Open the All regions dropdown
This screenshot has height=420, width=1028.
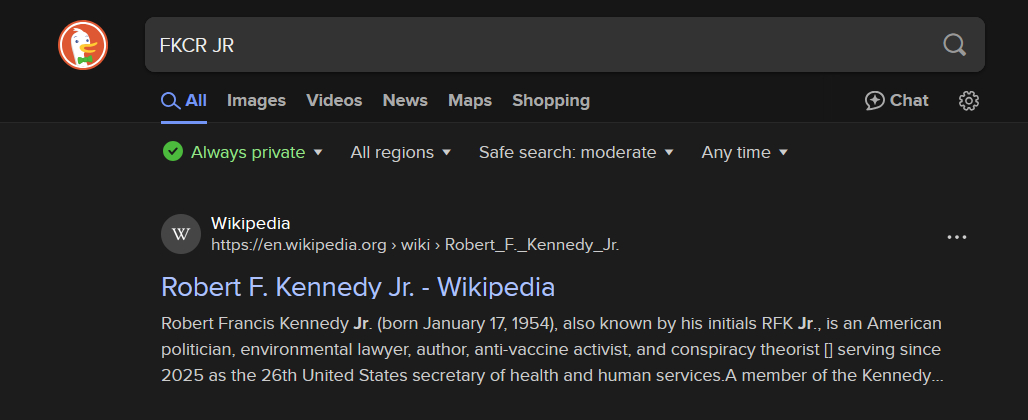pyautogui.click(x=400, y=153)
